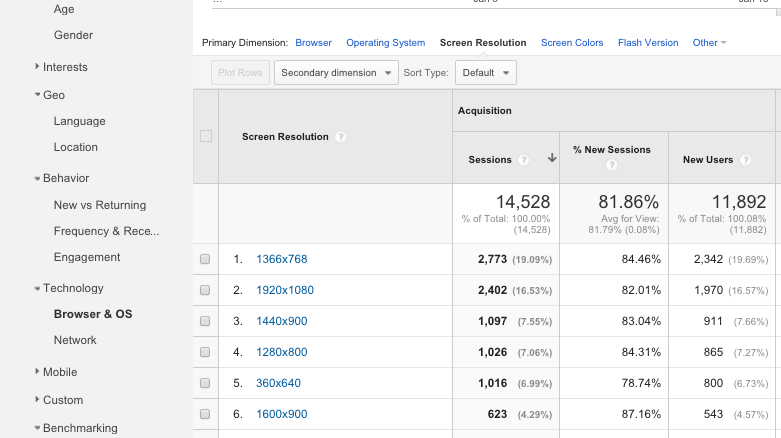Switch primary dimension to Screen Colors

point(572,43)
